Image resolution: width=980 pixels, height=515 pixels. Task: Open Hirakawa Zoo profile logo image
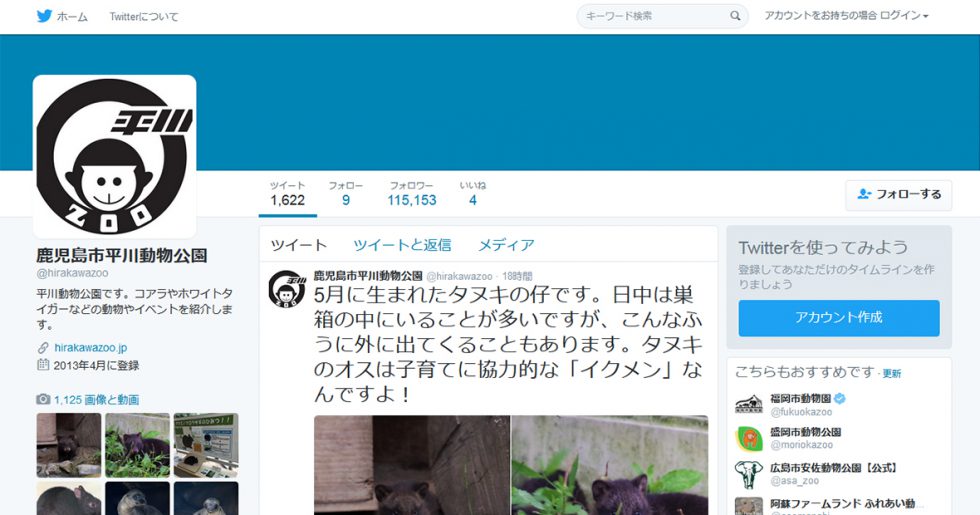tap(114, 156)
